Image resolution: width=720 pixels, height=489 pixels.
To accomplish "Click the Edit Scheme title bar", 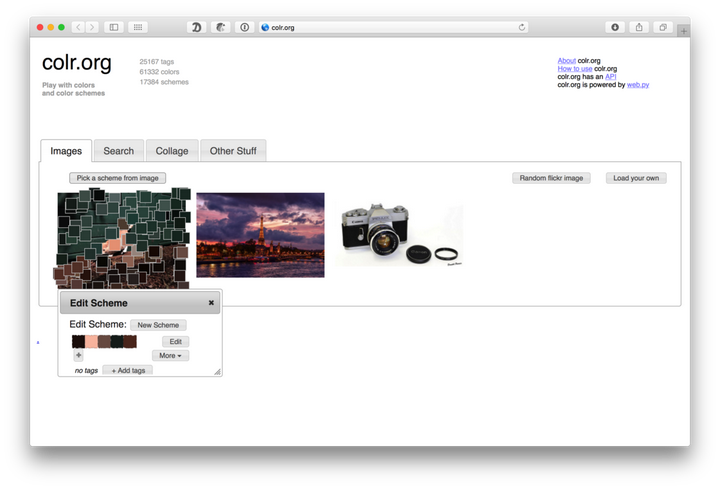I will [x=140, y=303].
